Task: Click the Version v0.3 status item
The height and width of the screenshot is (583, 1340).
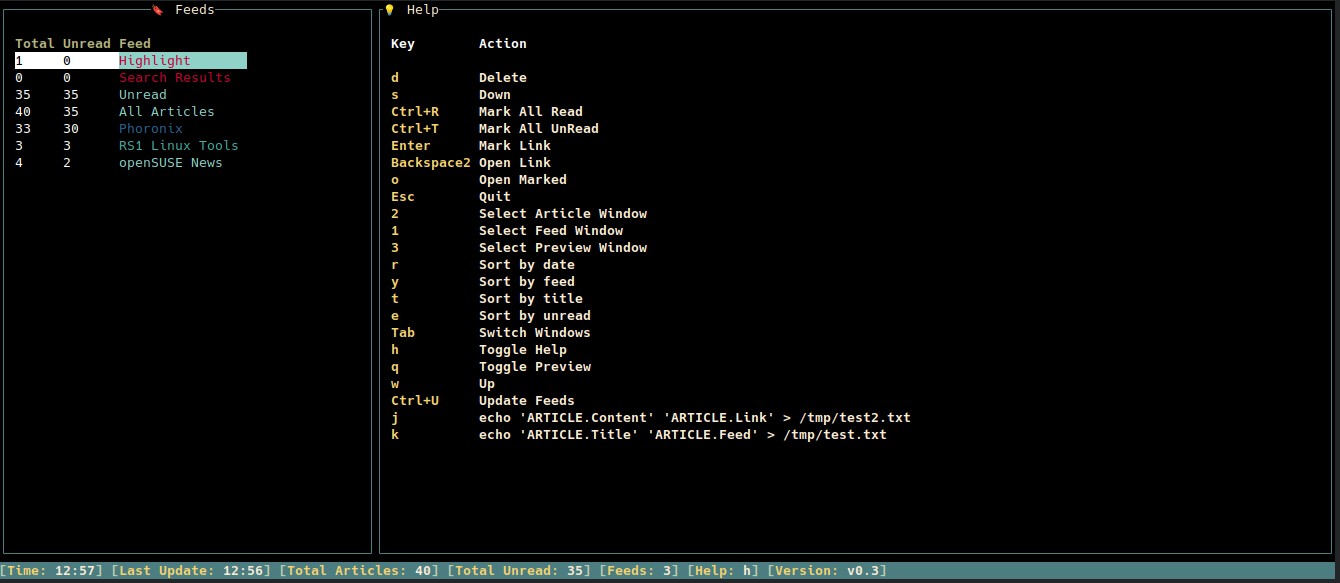Action: pyautogui.click(x=827, y=571)
